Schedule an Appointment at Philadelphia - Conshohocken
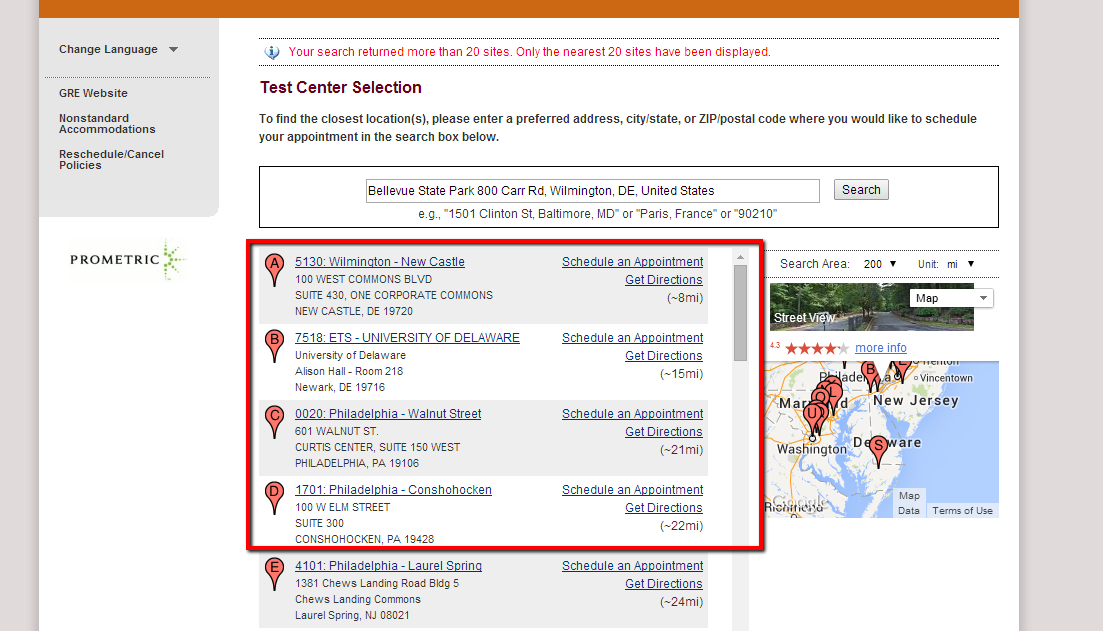Image resolution: width=1103 pixels, height=631 pixels. click(632, 490)
